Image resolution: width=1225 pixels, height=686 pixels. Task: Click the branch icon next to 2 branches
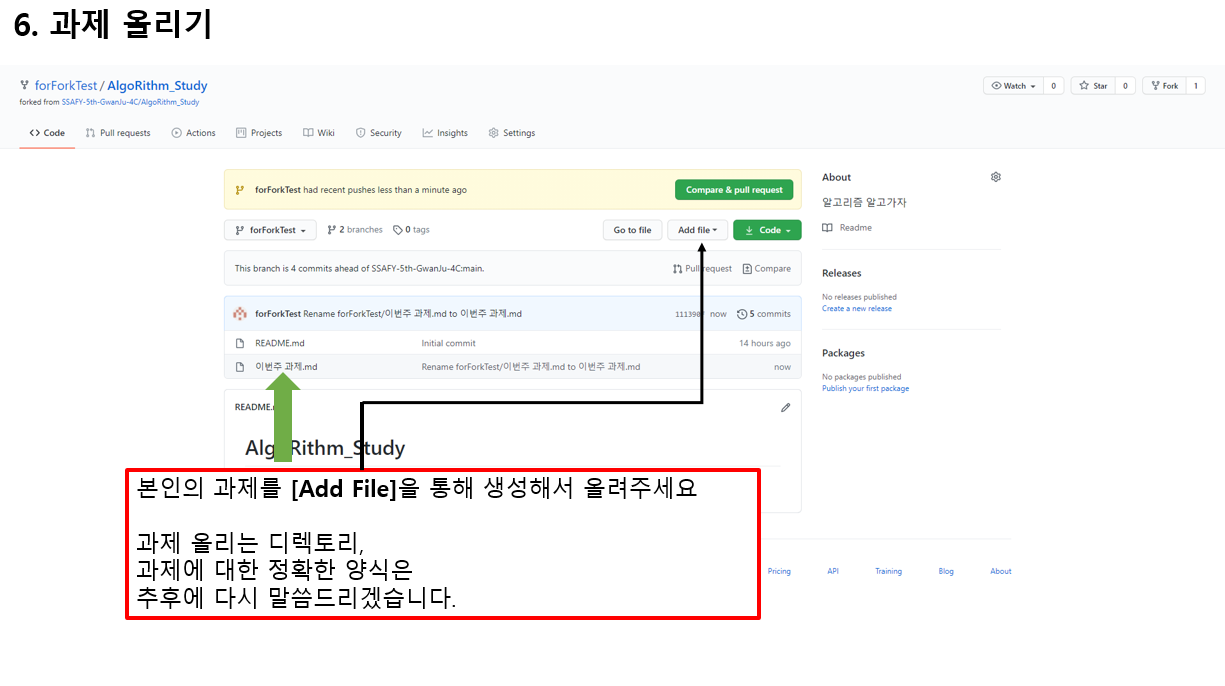(x=331, y=228)
